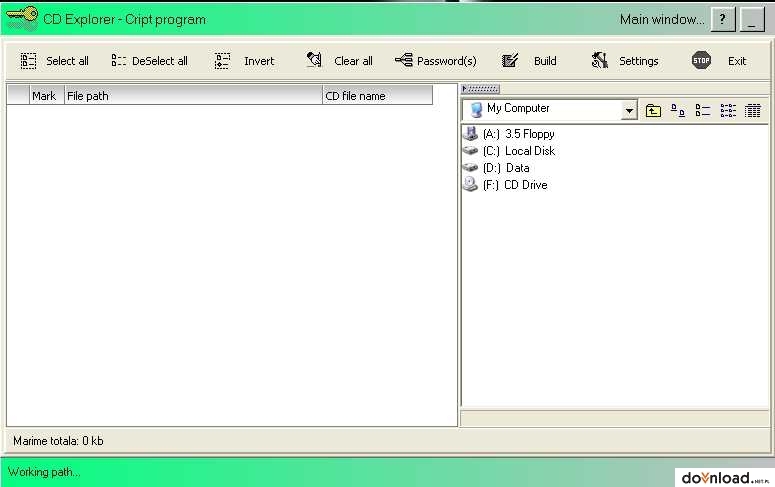Image resolution: width=775 pixels, height=487 pixels.
Task: Click the Marime totala: 0 kb status text
Action: tap(58, 441)
